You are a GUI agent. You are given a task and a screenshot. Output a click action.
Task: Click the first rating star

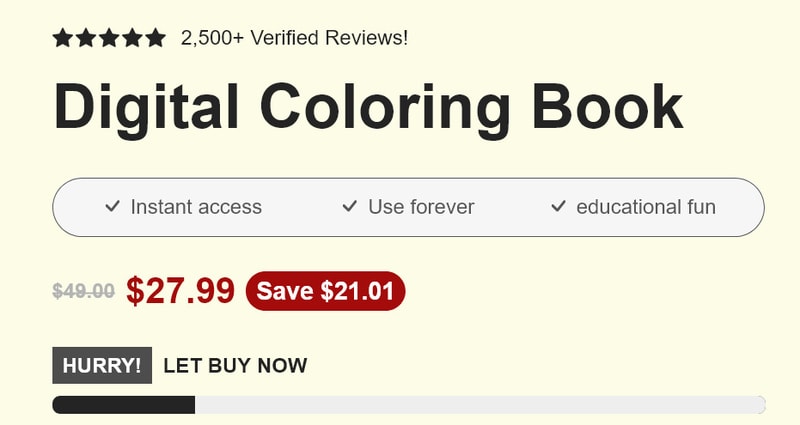pos(62,38)
